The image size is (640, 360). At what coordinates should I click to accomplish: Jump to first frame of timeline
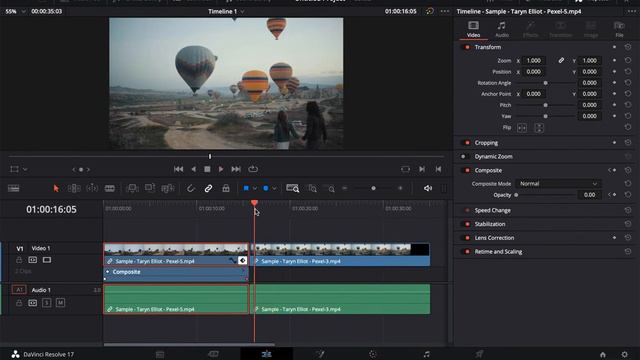coord(178,169)
